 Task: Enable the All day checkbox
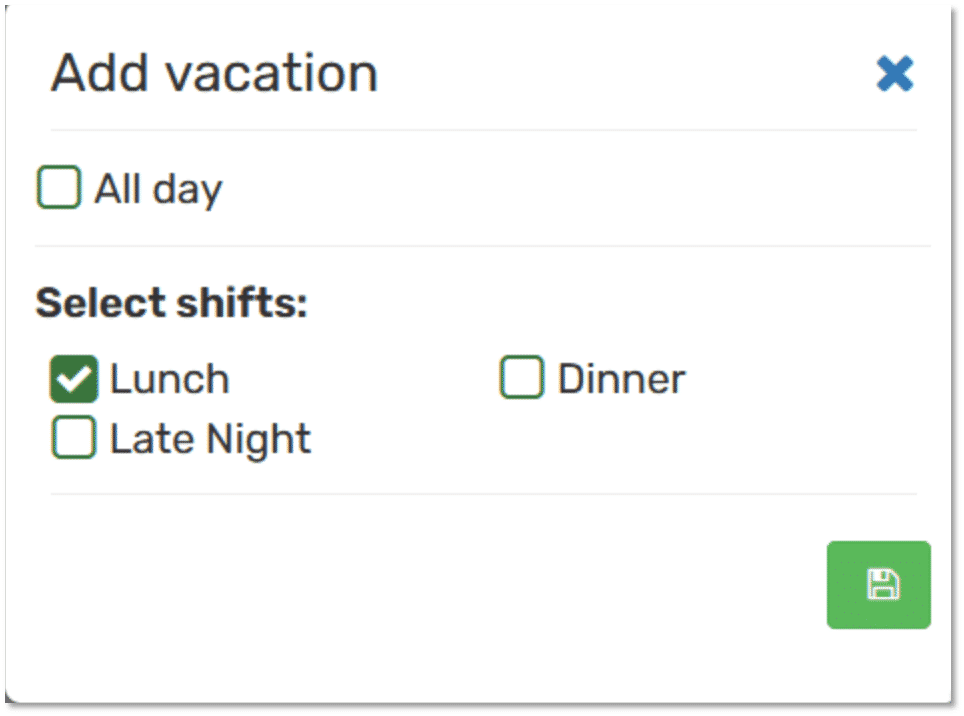59,187
